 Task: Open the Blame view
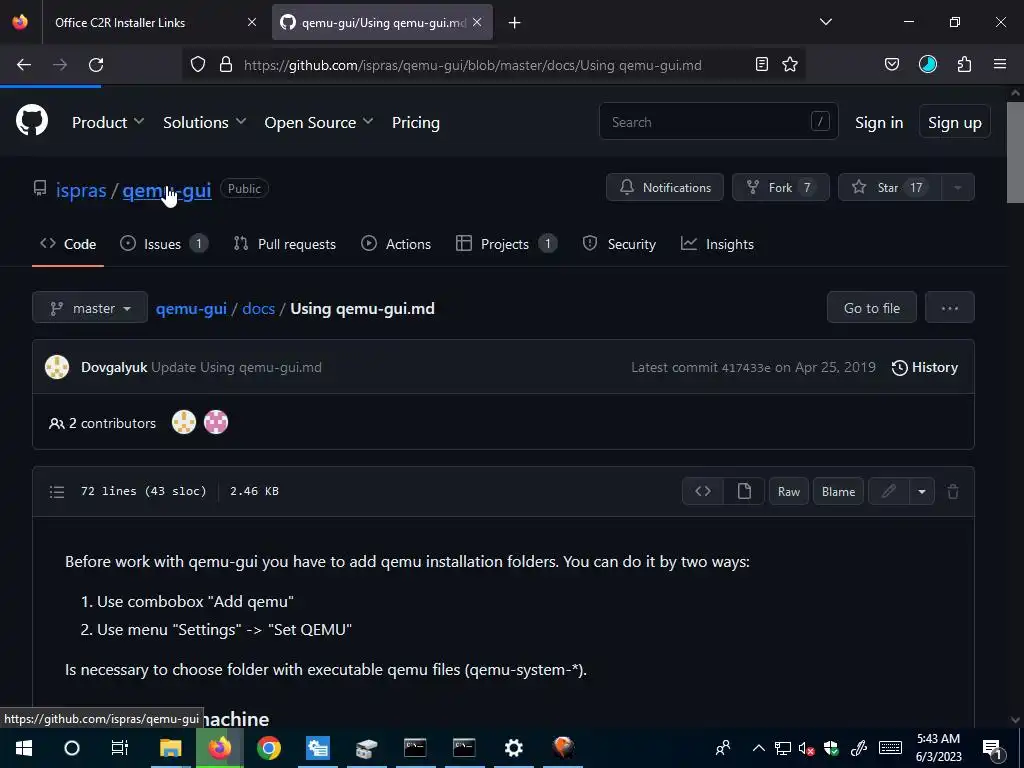coord(839,491)
